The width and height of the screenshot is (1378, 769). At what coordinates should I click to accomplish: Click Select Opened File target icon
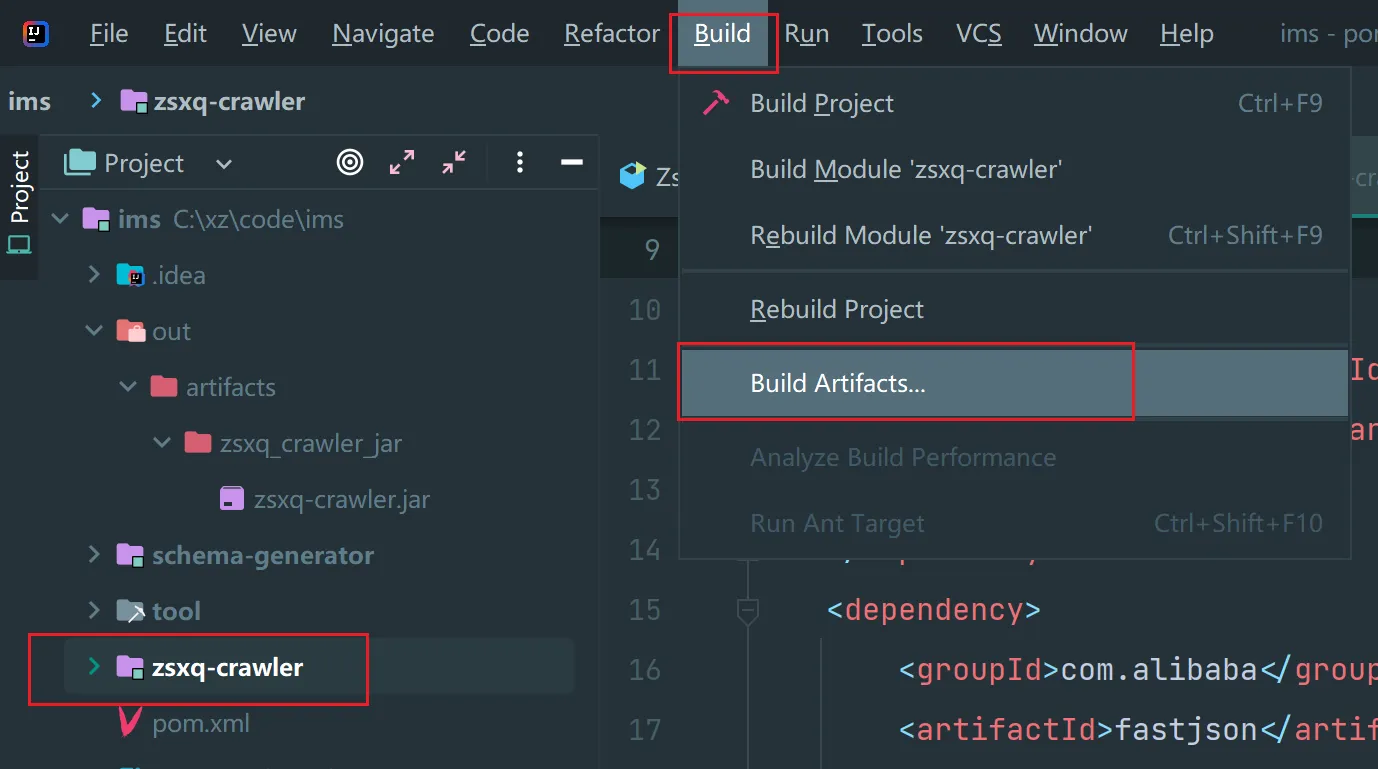point(350,162)
